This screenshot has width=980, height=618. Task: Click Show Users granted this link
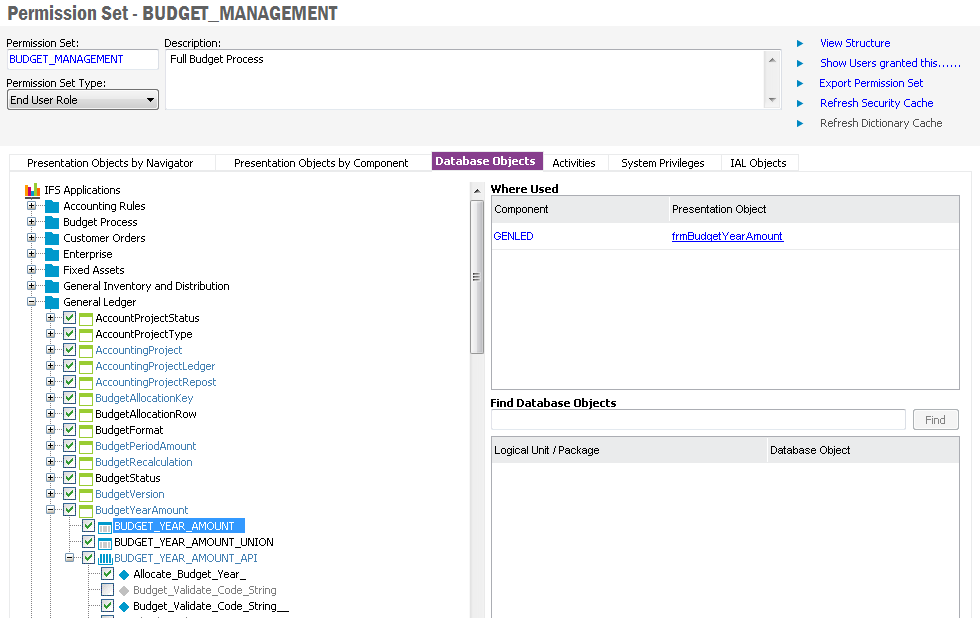pos(890,63)
